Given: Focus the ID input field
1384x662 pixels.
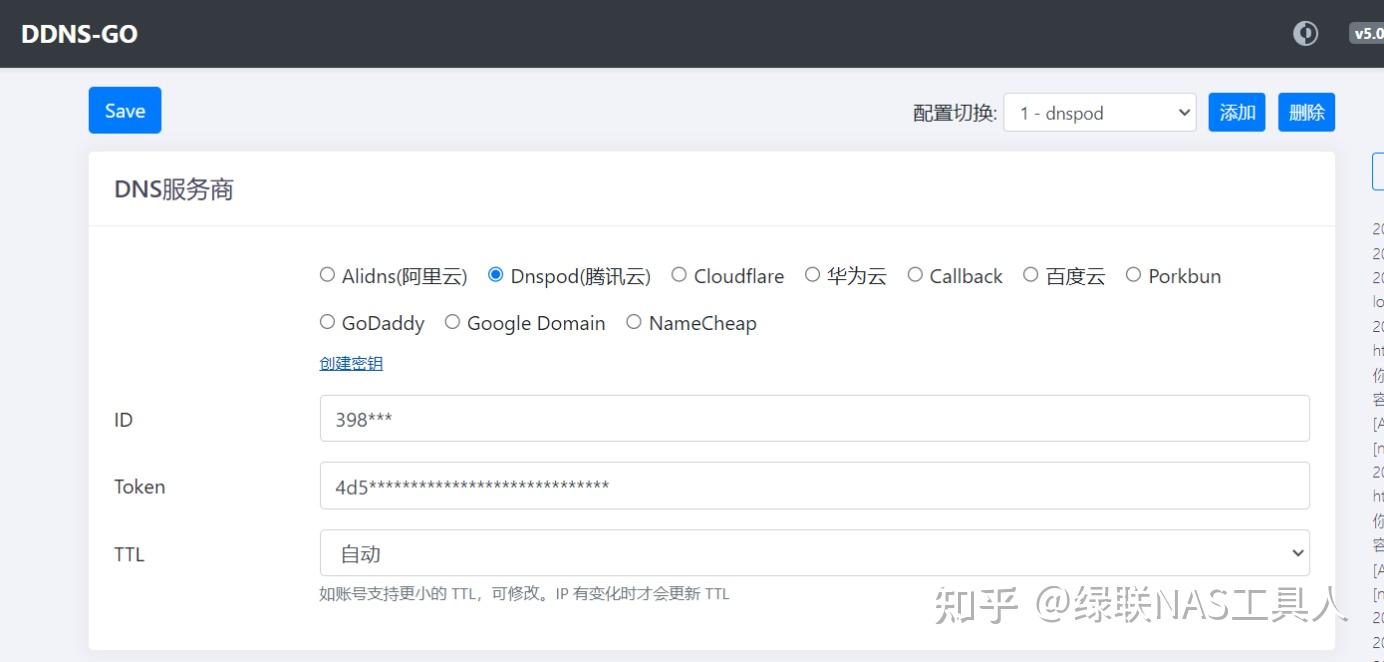Looking at the screenshot, I should [x=814, y=419].
